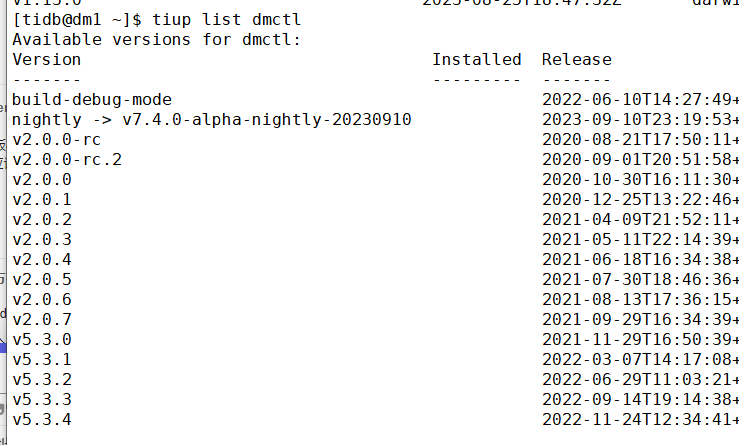Pick the v2.0.5 version entry
739x445 pixels.
click(42, 279)
